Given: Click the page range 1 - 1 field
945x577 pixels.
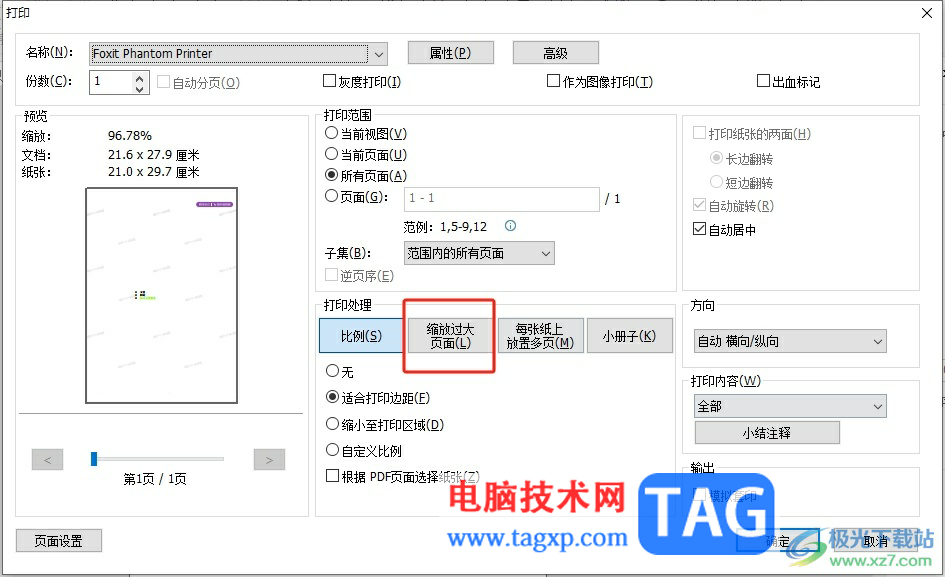Looking at the screenshot, I should click(502, 198).
